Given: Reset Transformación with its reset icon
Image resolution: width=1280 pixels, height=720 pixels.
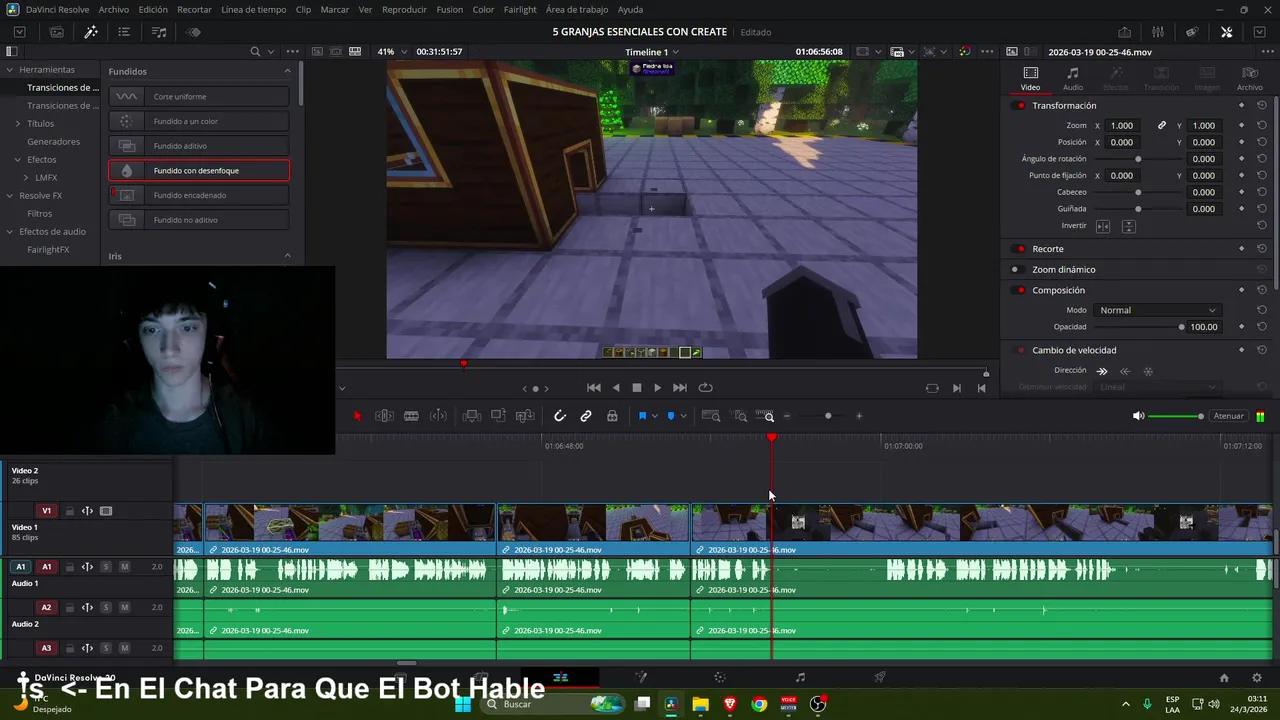Looking at the screenshot, I should [x=1262, y=105].
